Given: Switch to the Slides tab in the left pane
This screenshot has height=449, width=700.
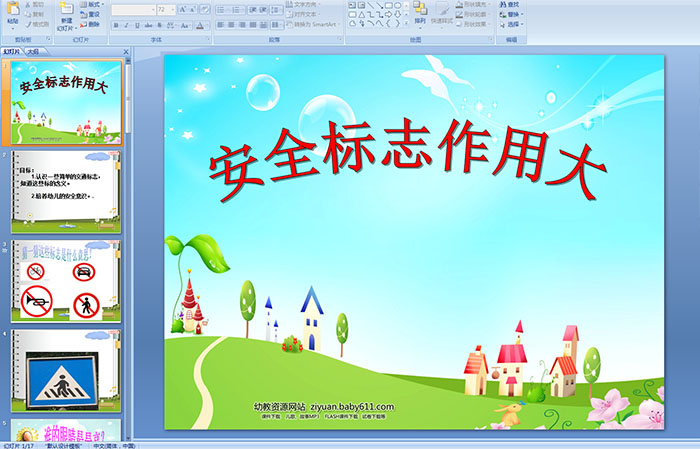Looking at the screenshot, I should click(x=12, y=52).
